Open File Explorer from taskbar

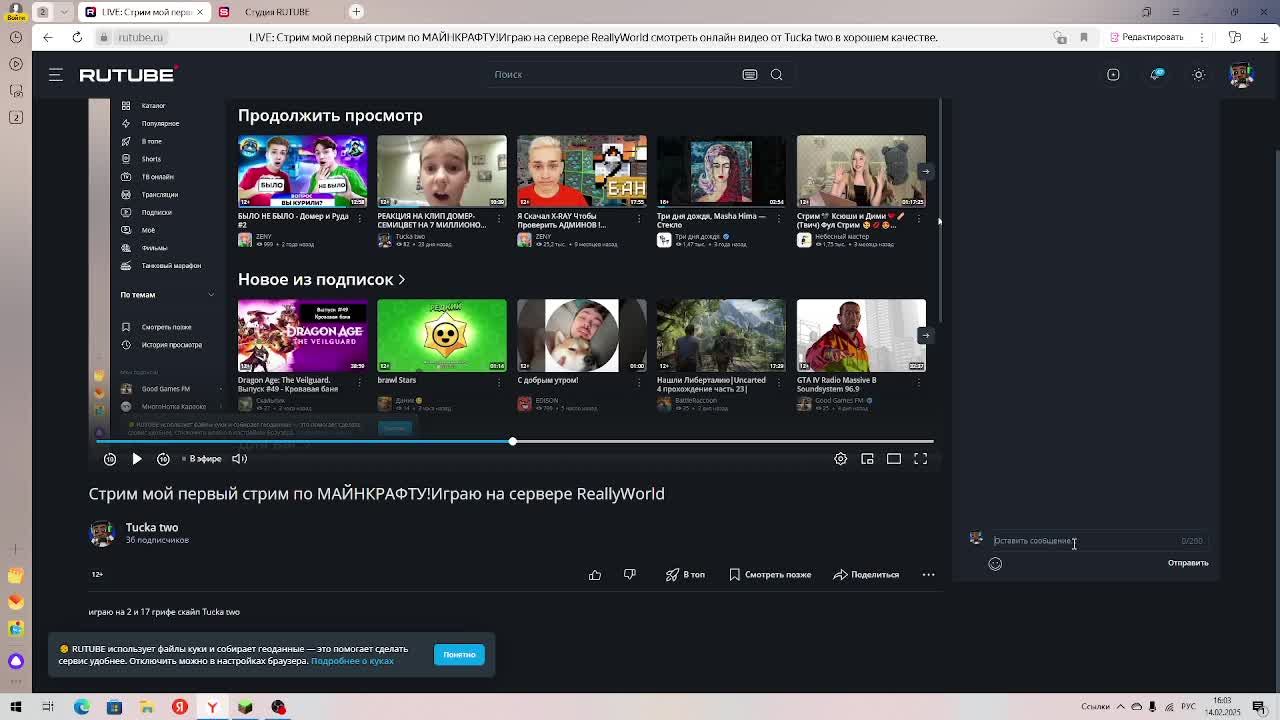point(147,707)
